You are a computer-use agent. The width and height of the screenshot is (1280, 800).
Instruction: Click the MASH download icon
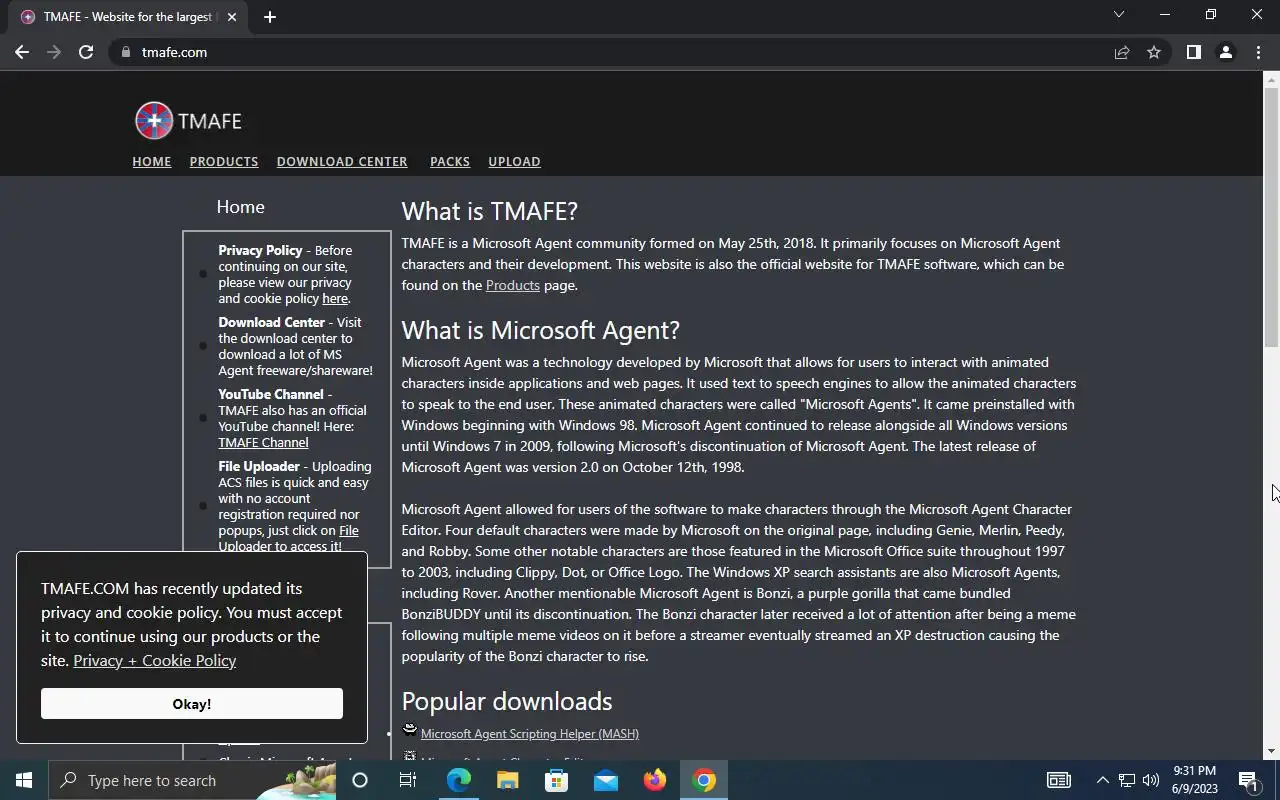(409, 729)
